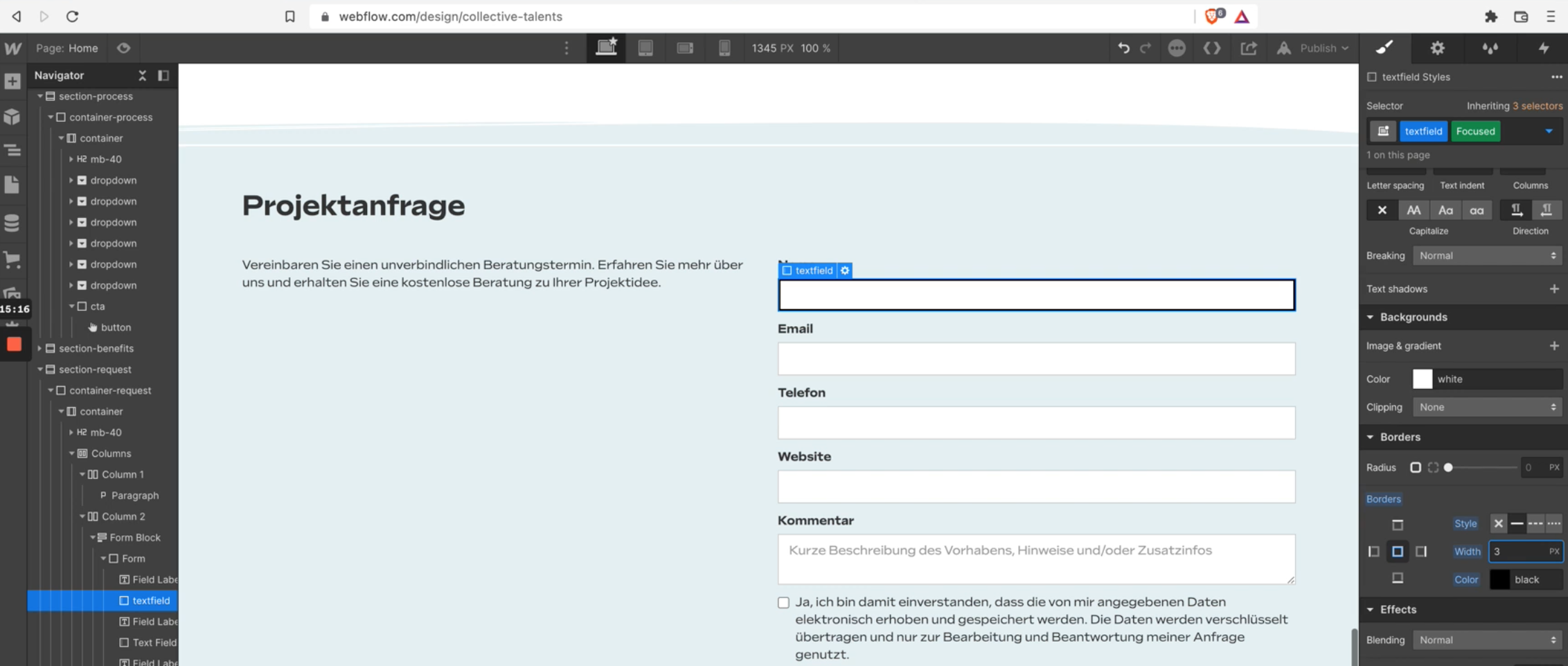The image size is (1568, 666).
Task: Undo the last change
Action: coord(1123,48)
